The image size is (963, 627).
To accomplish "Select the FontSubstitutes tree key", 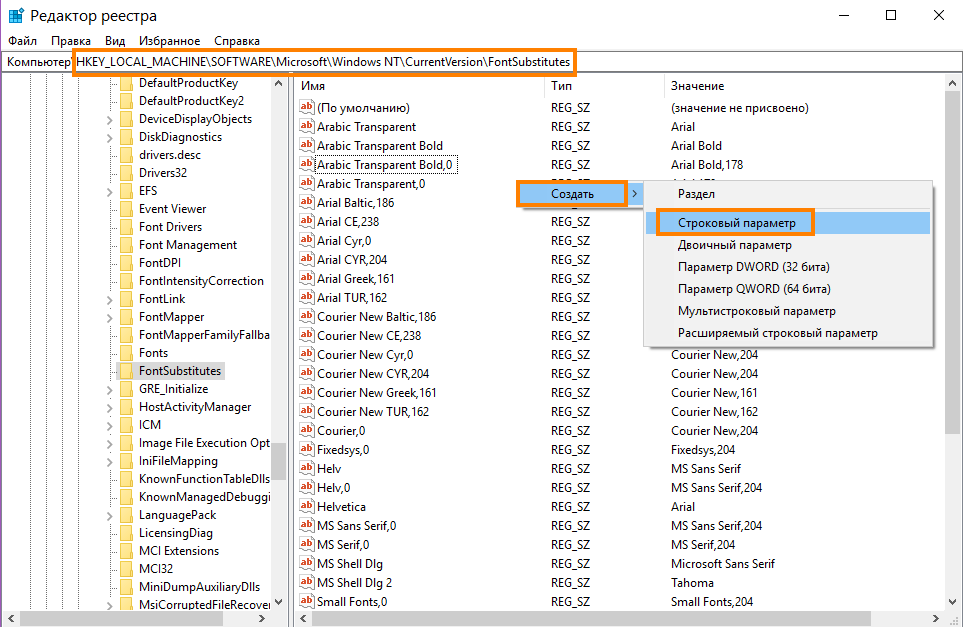I will pyautogui.click(x=180, y=371).
